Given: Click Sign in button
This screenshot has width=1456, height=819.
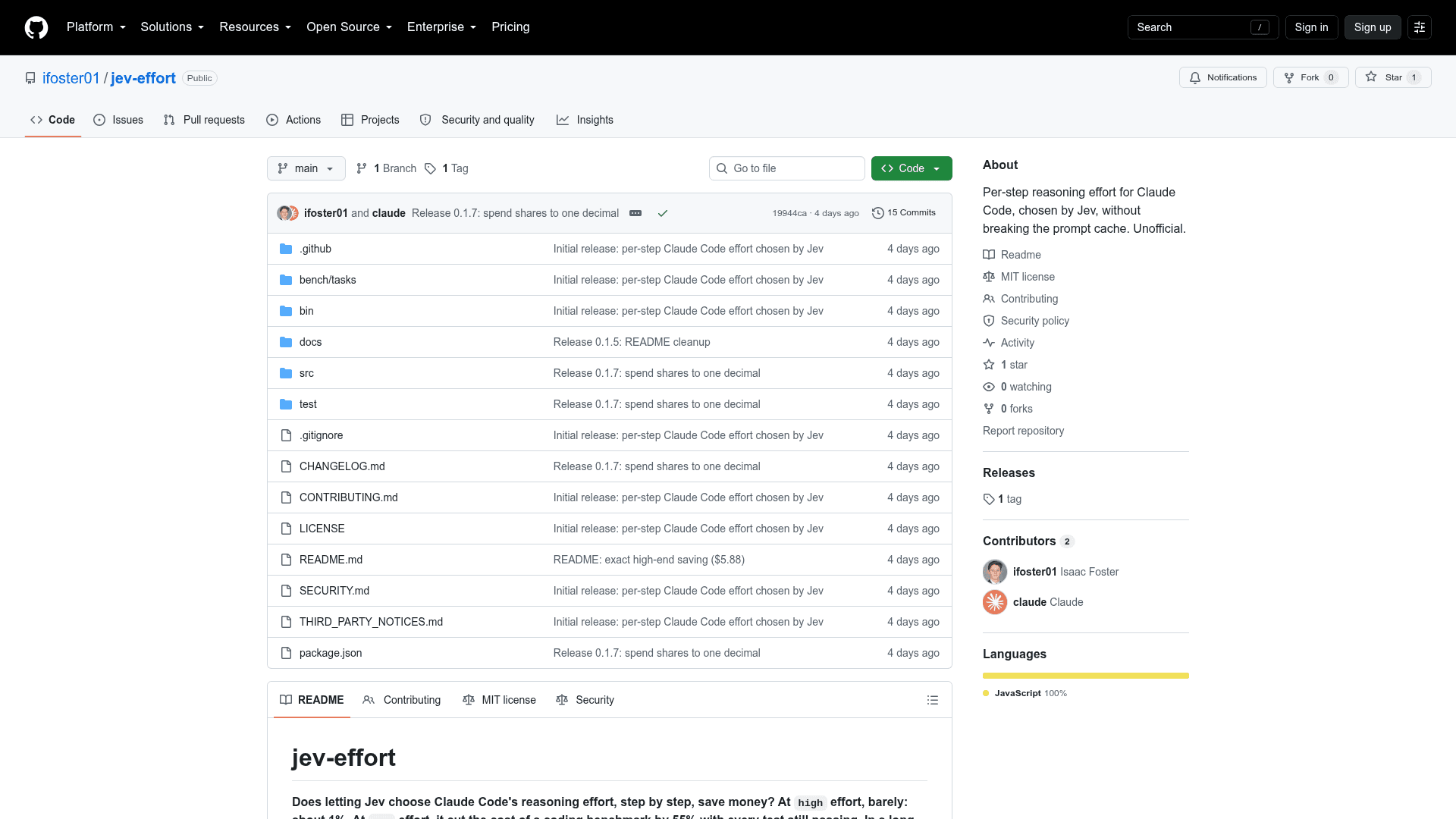Looking at the screenshot, I should tap(1311, 27).
